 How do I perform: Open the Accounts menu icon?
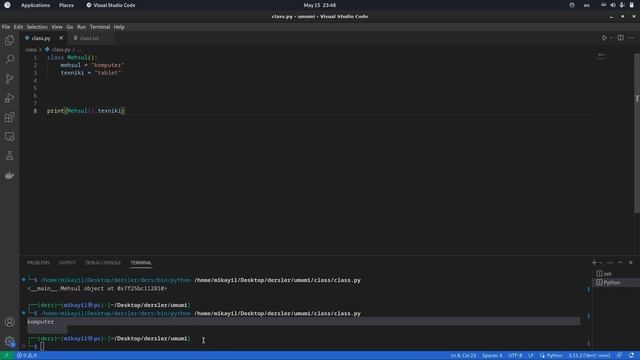[9, 322]
